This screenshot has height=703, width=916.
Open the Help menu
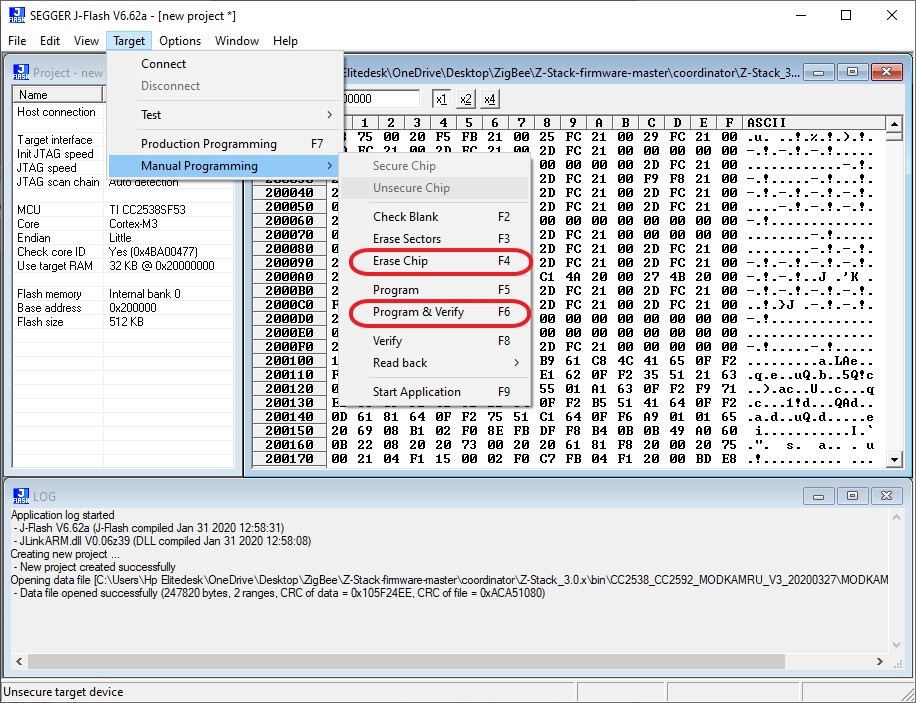point(285,41)
